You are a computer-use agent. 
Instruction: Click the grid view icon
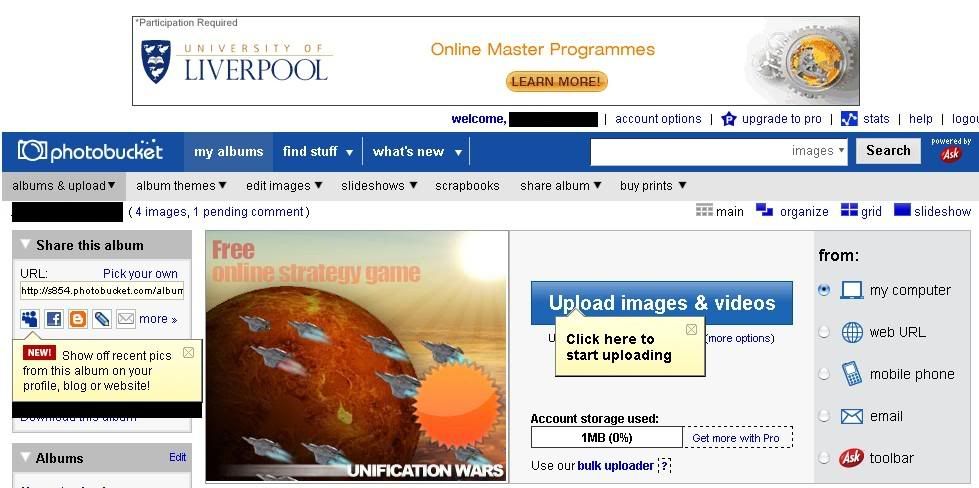[849, 210]
